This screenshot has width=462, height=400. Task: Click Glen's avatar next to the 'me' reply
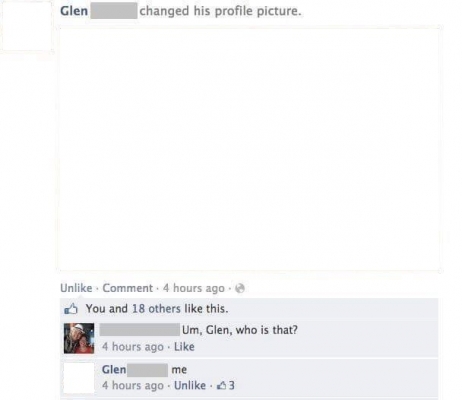79,378
